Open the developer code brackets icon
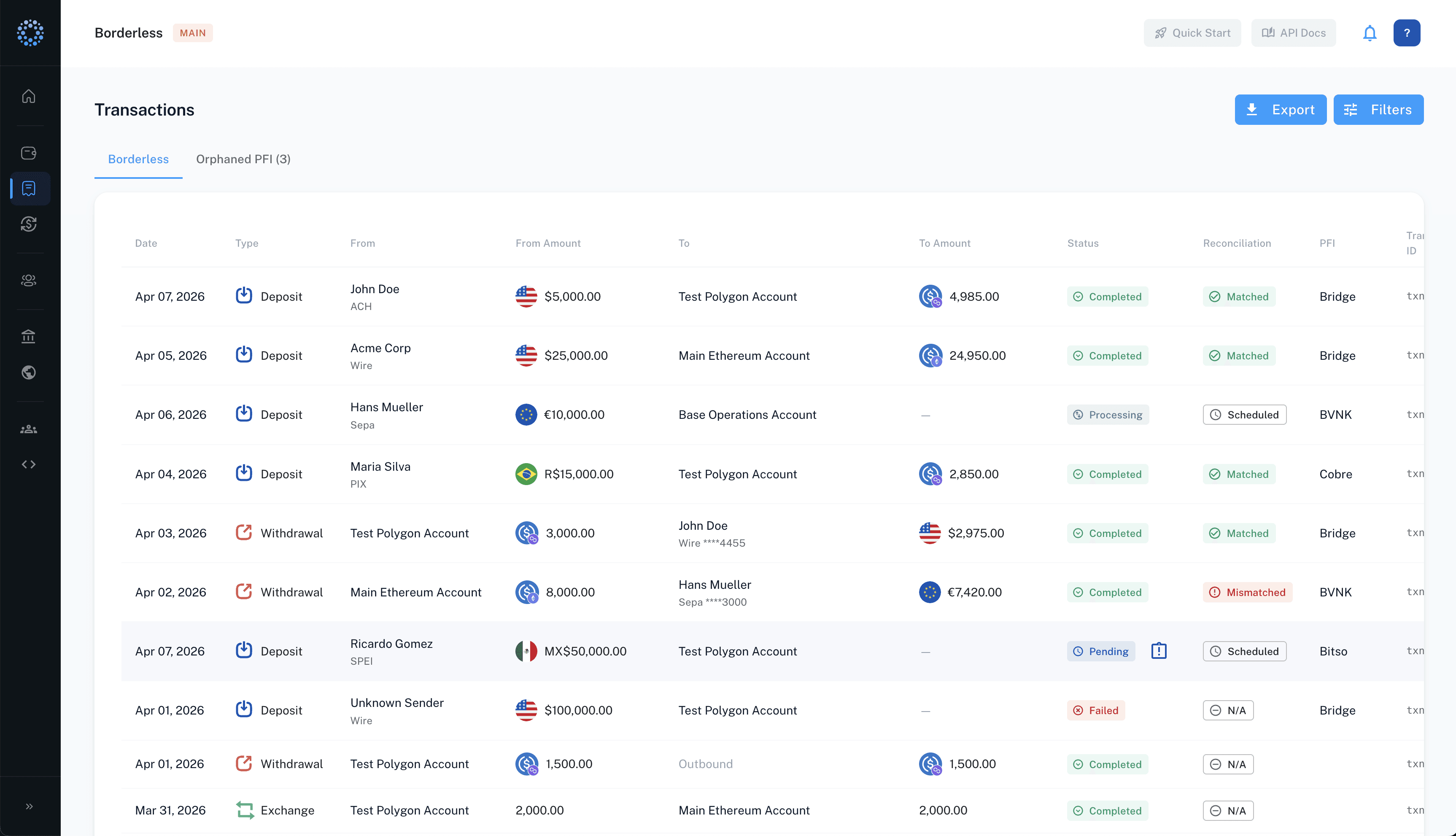1456x836 pixels. tap(29, 464)
